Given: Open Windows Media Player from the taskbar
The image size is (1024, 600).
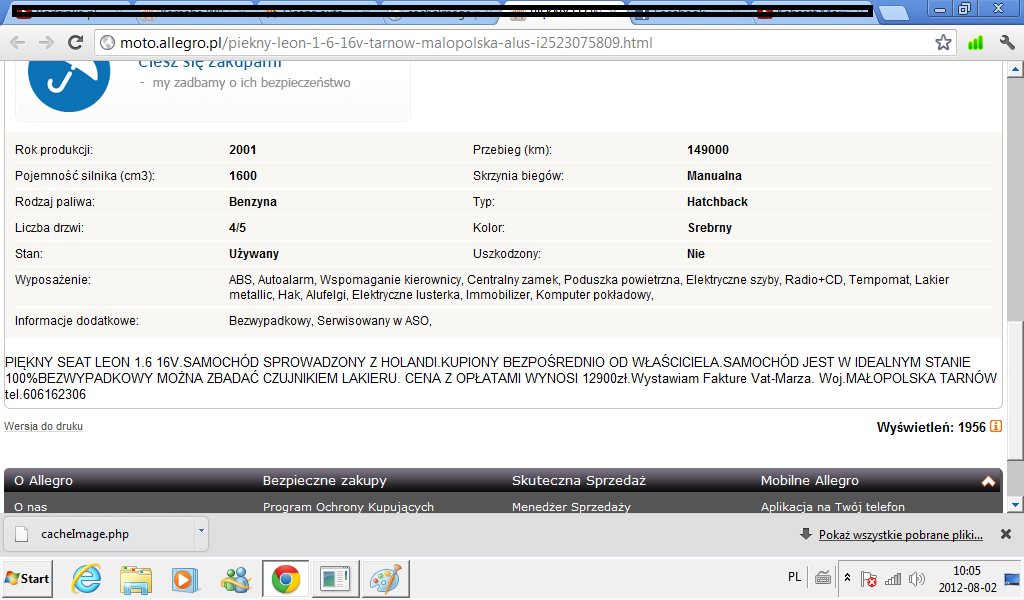Looking at the screenshot, I should pyautogui.click(x=185, y=579).
